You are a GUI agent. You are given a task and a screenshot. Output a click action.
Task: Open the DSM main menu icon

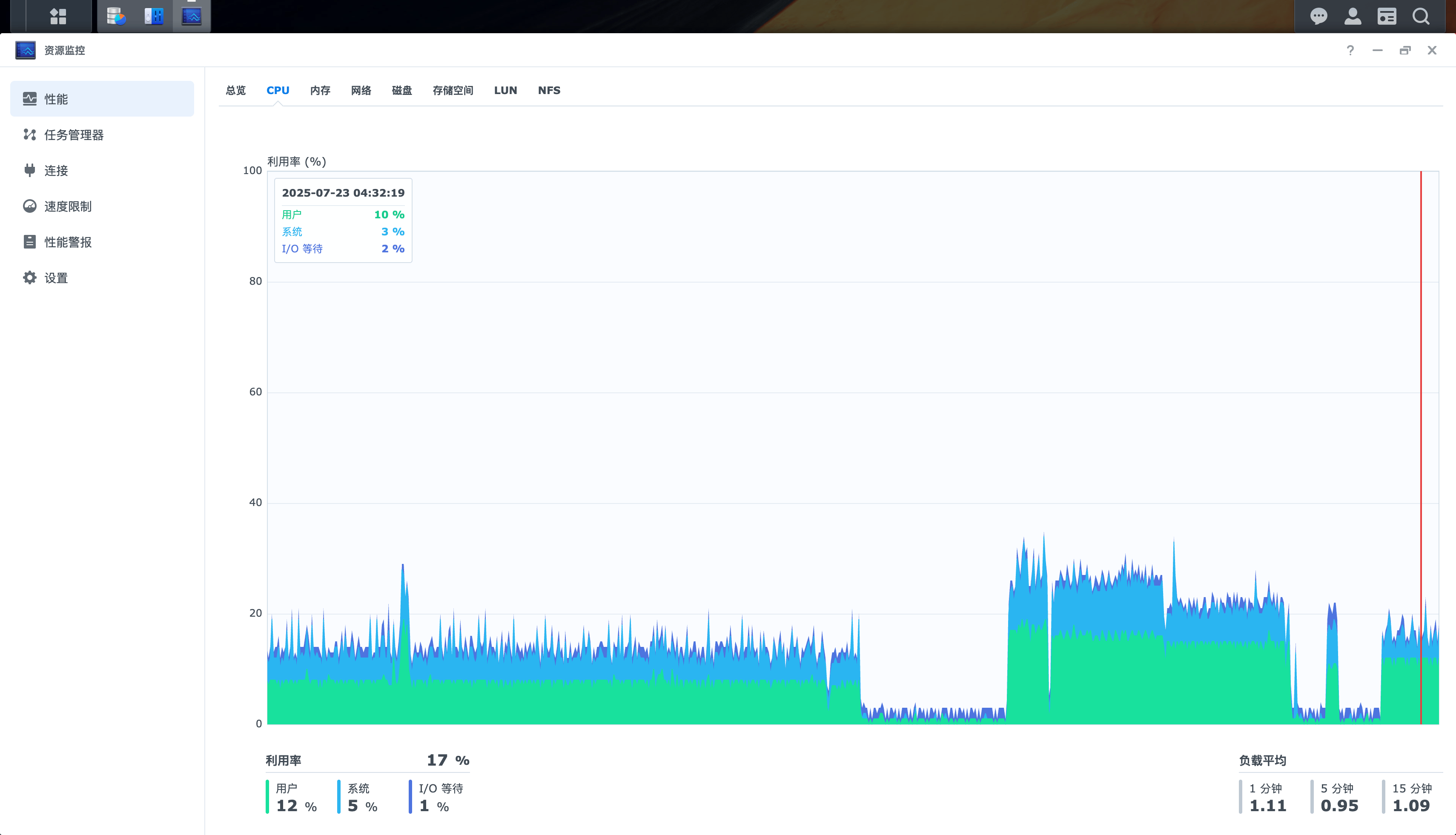point(58,16)
